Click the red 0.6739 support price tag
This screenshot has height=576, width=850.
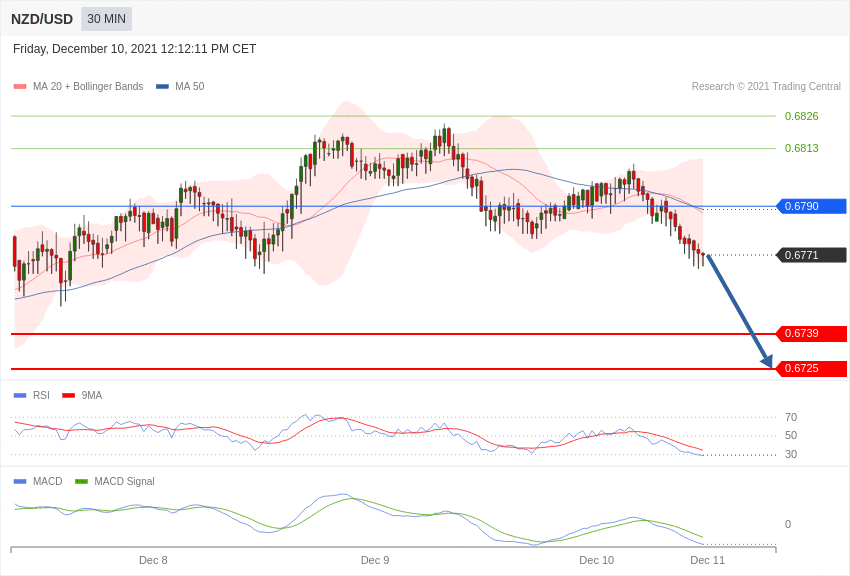[812, 333]
